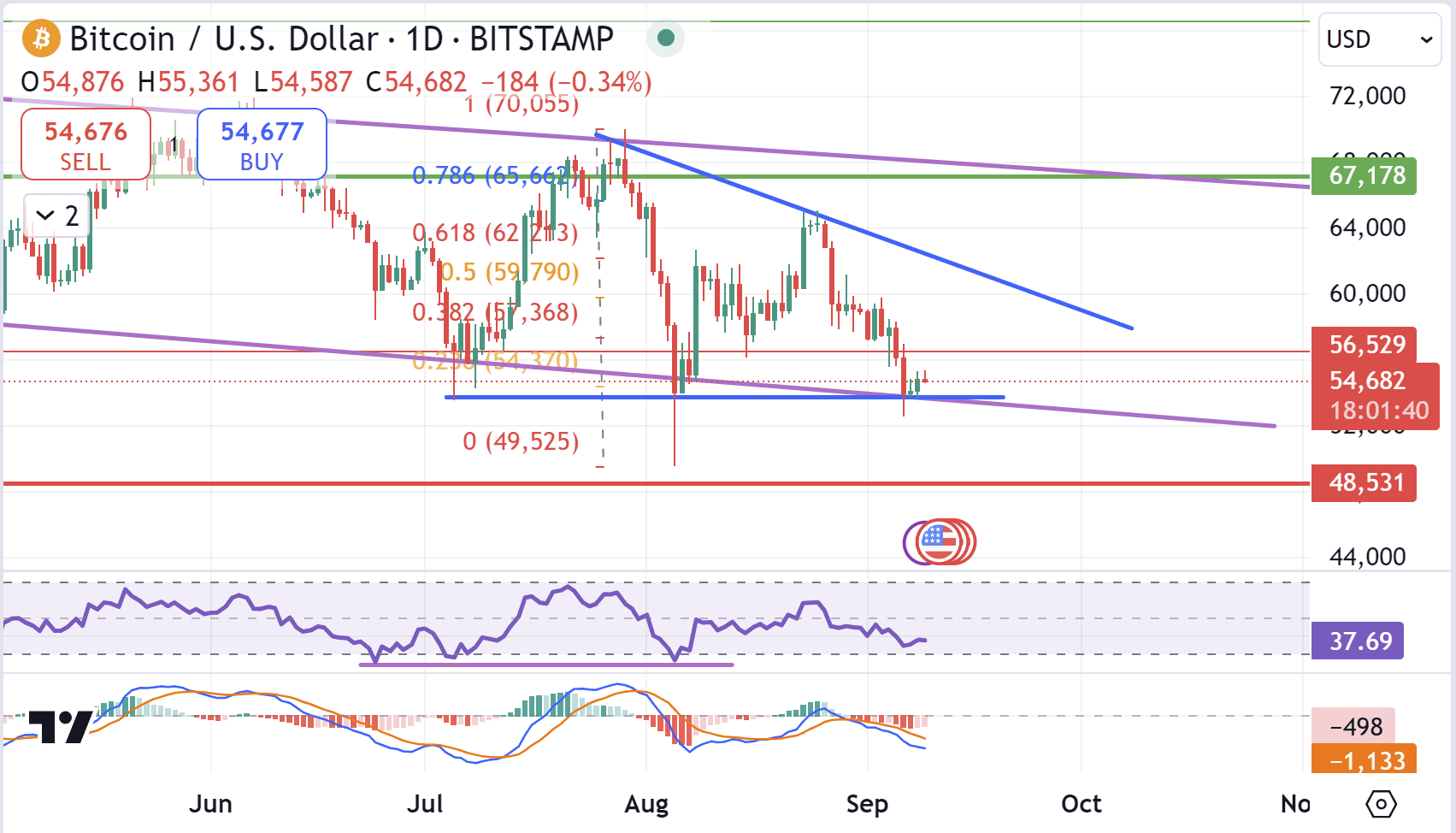Click the 67,178 green price label
This screenshot has height=833, width=1456.
[1364, 175]
